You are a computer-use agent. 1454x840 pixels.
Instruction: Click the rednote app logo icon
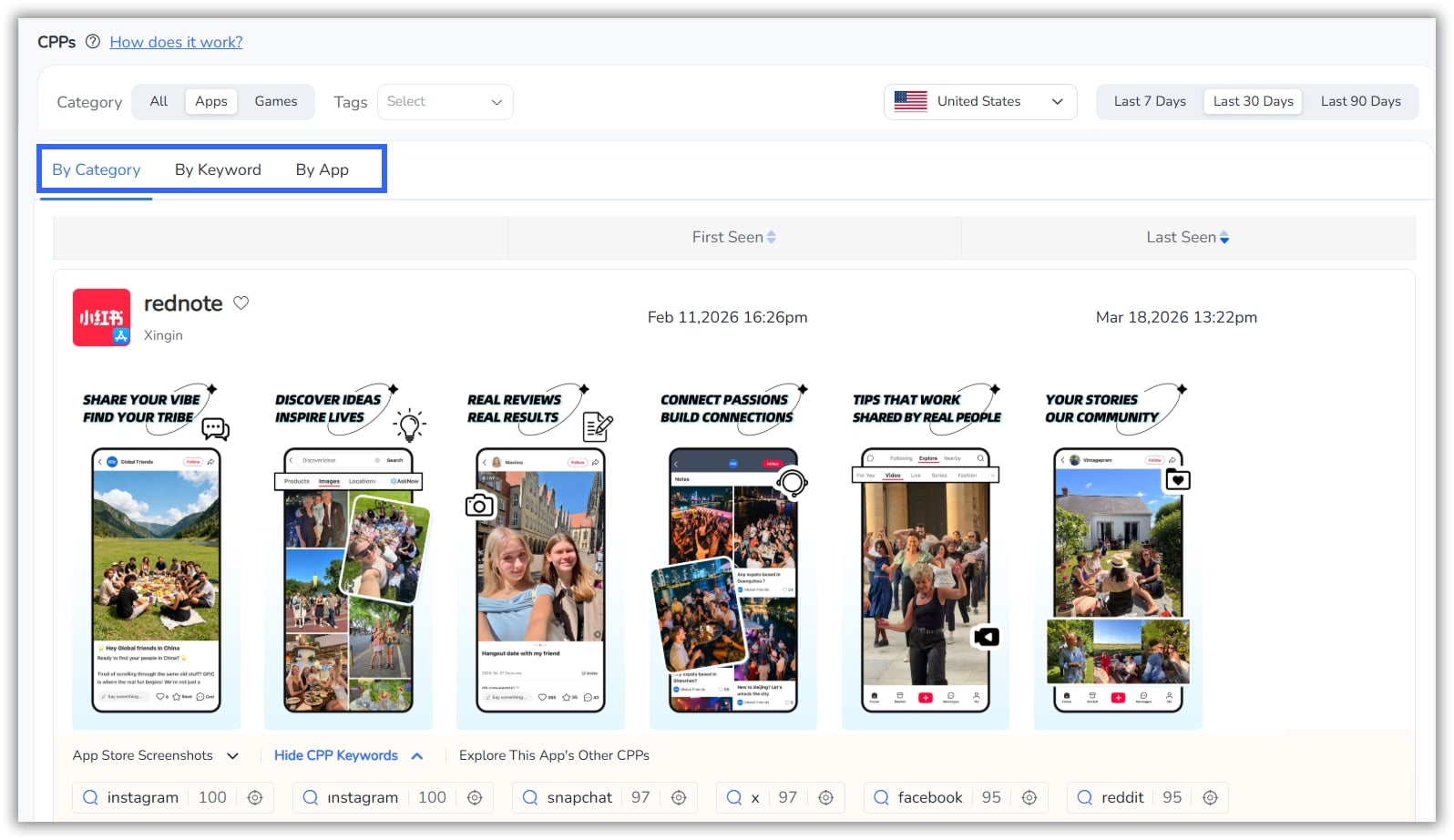[101, 318]
